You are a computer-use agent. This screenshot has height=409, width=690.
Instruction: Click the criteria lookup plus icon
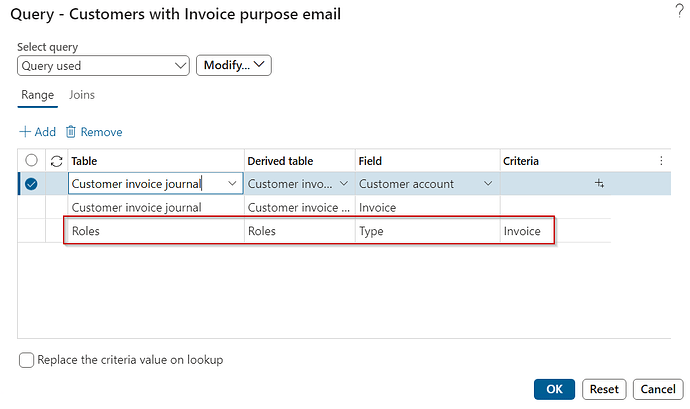[x=599, y=183]
